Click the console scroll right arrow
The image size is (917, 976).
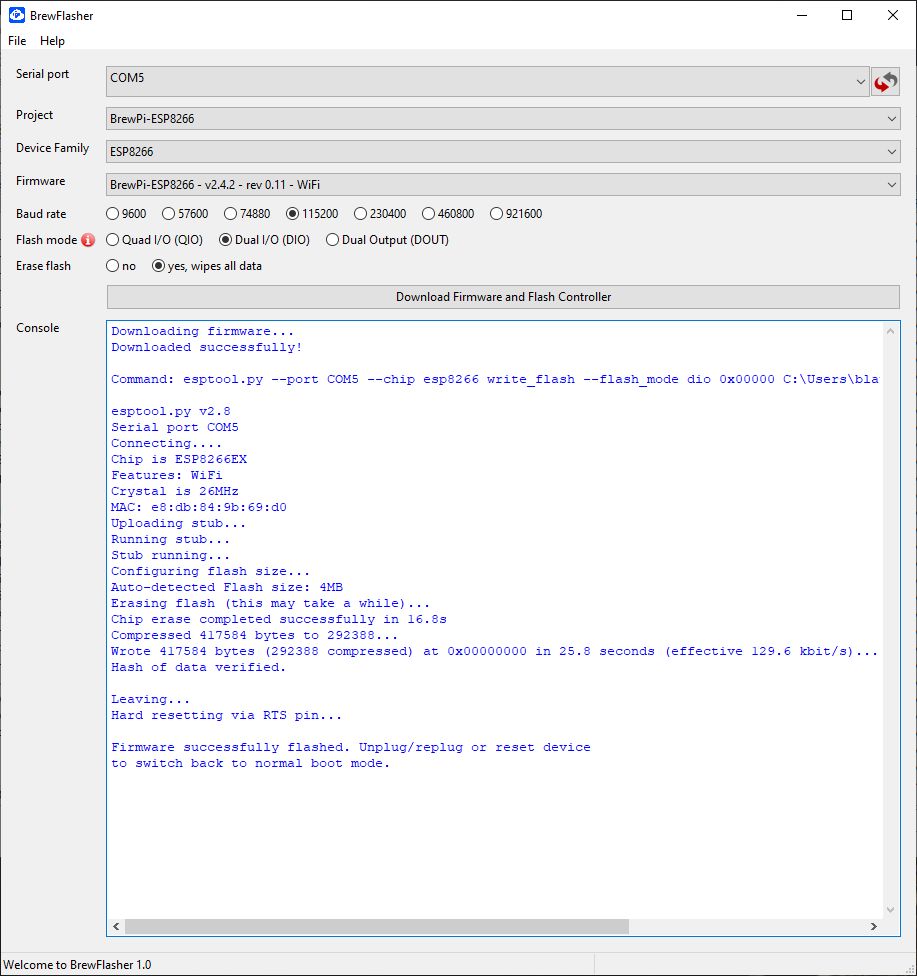coord(873,926)
